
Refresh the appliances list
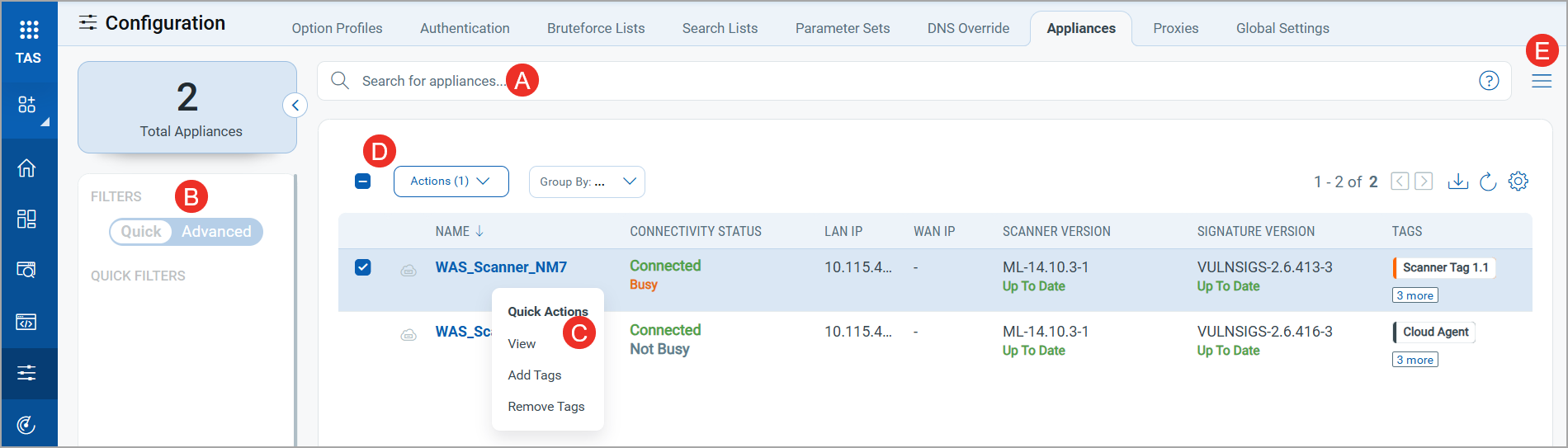tap(1488, 182)
